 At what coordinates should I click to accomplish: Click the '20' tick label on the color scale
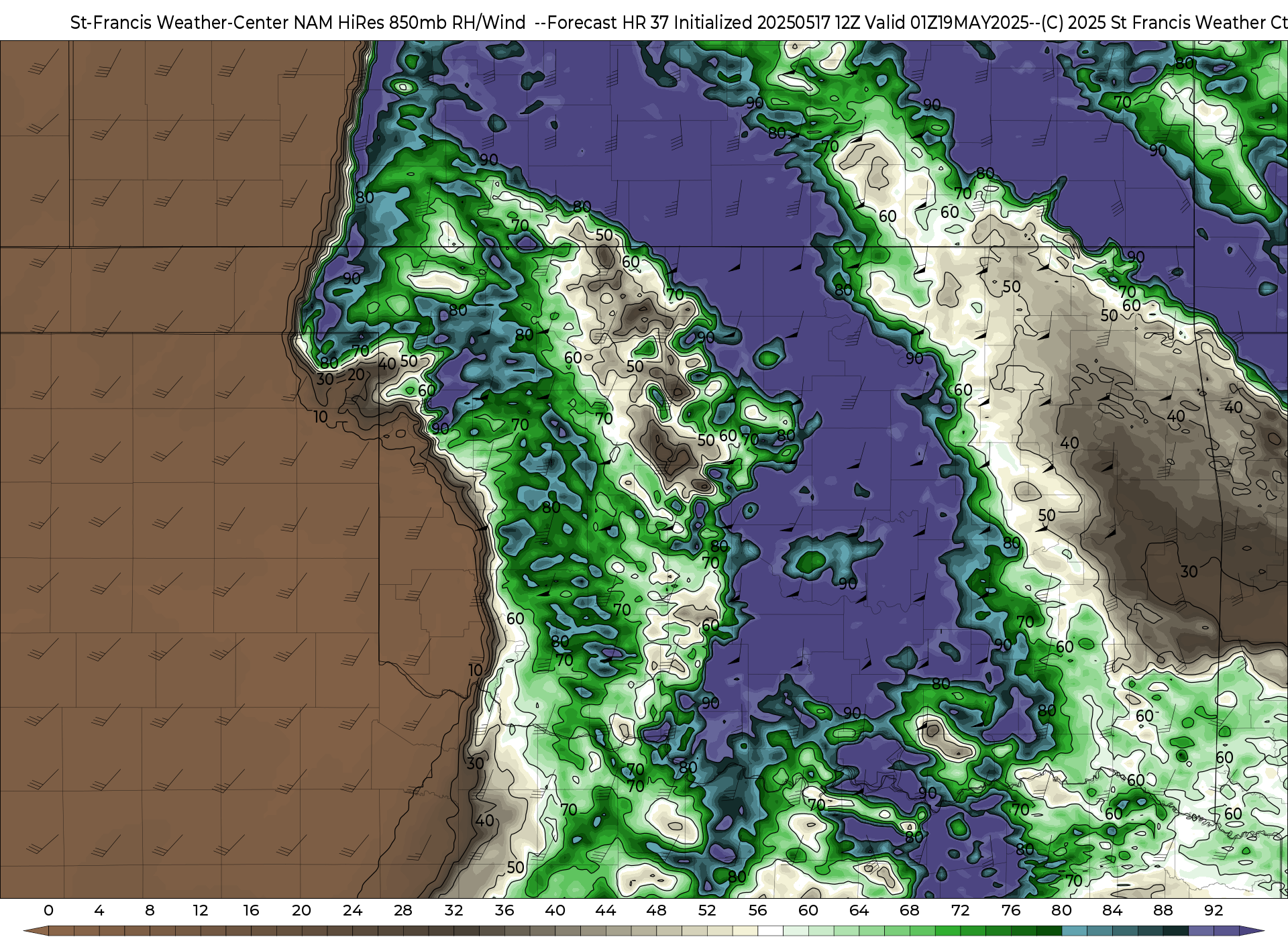tap(302, 910)
